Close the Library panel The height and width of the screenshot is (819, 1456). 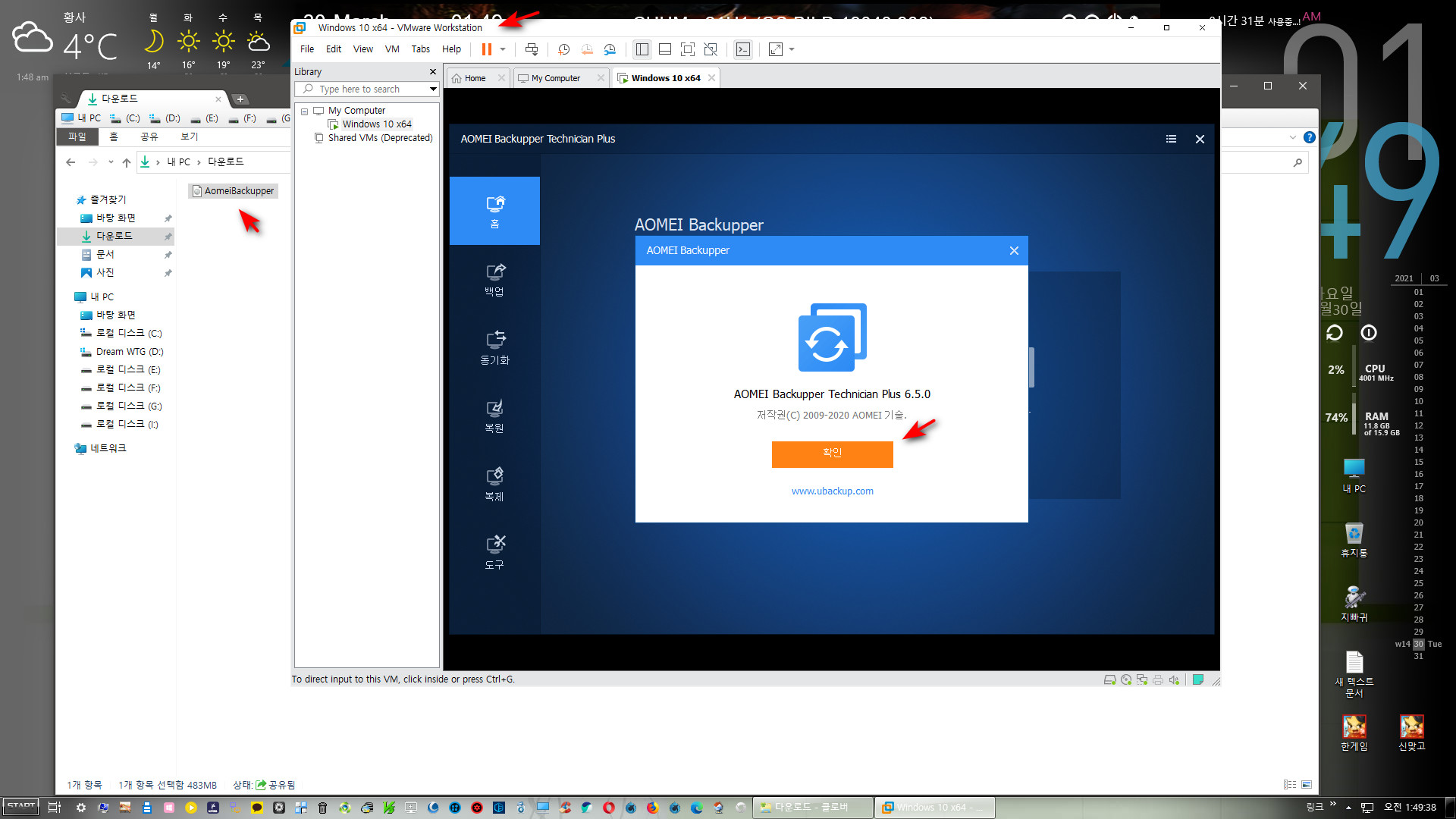point(433,72)
